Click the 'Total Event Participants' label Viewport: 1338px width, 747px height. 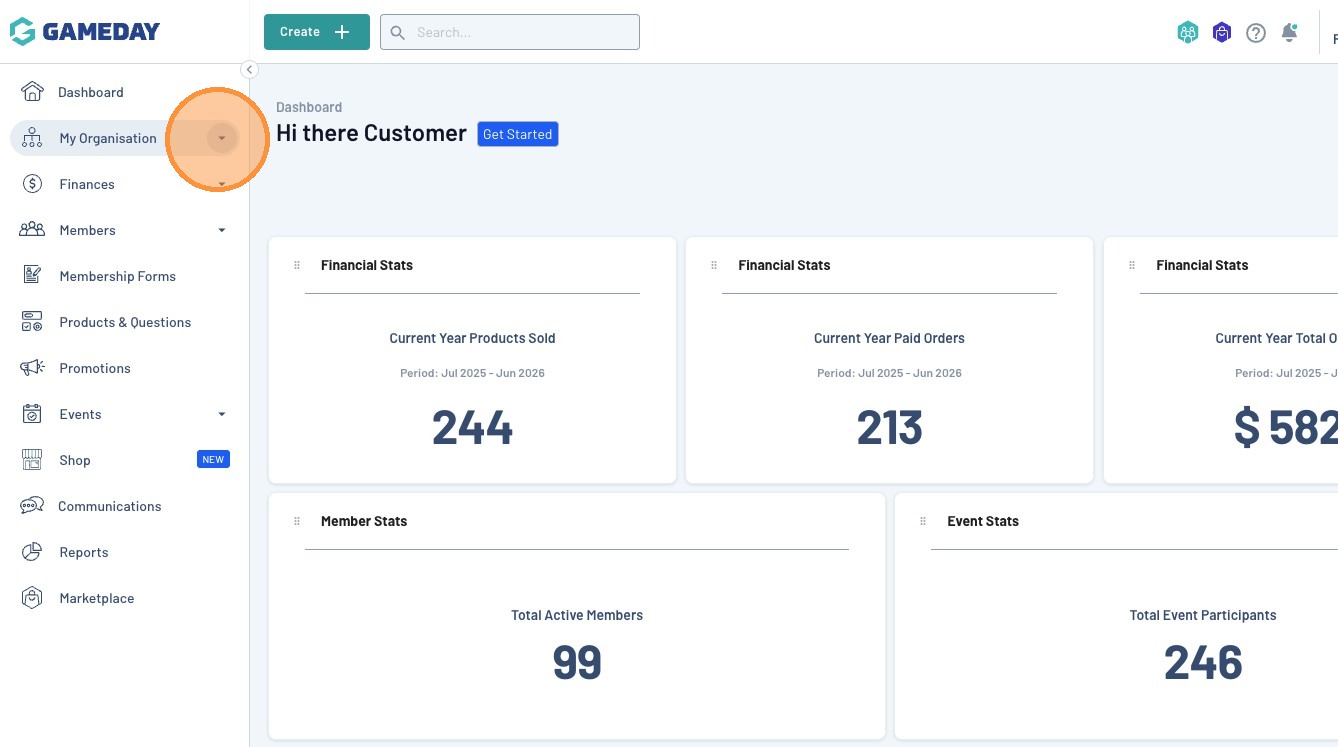tap(1203, 615)
